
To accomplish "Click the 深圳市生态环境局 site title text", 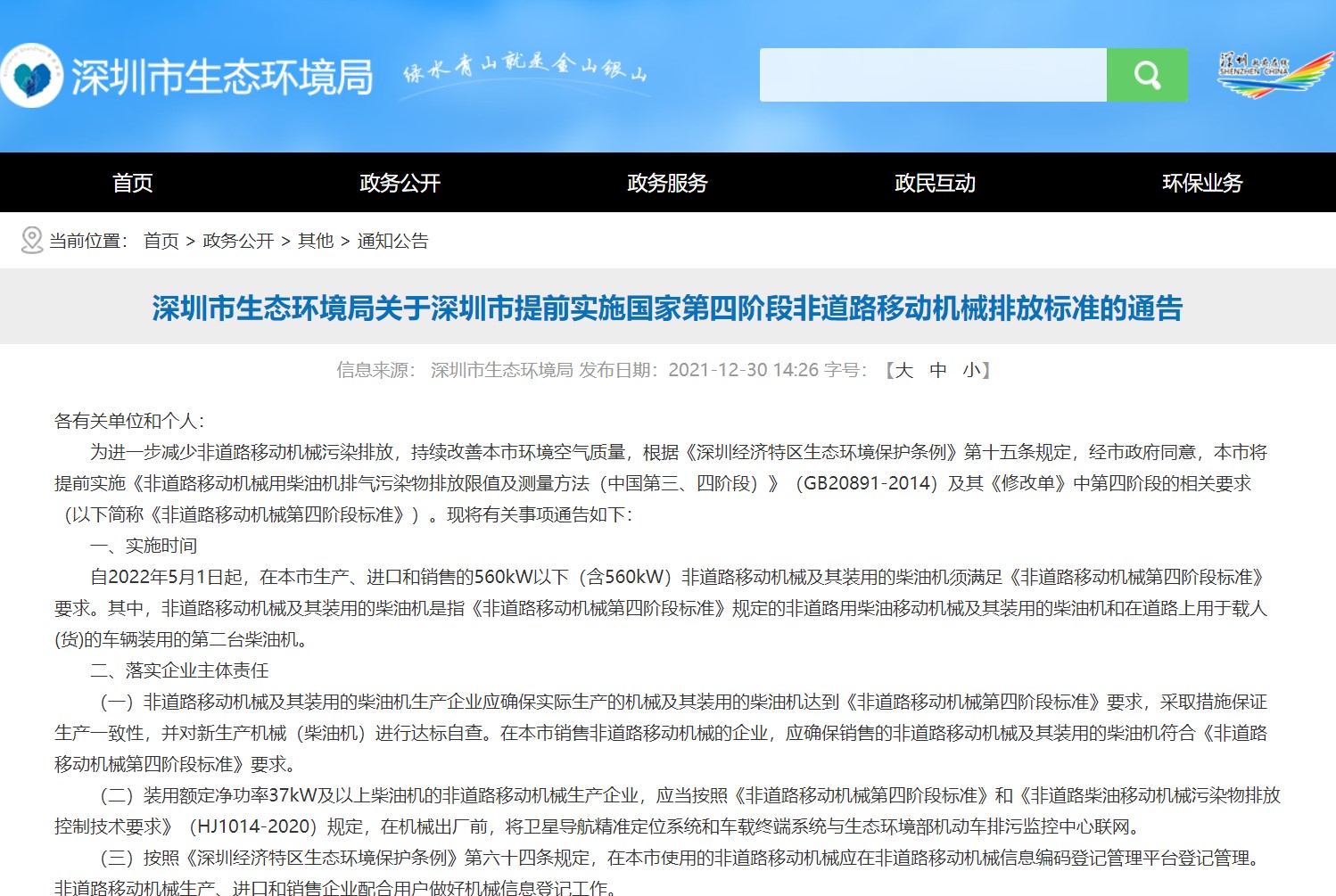I will coord(223,78).
